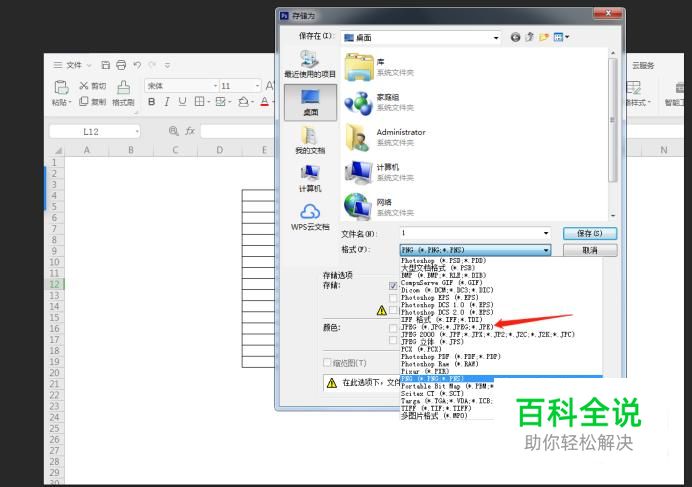Click the 文件名 text input field
692x487 pixels.
pos(471,233)
